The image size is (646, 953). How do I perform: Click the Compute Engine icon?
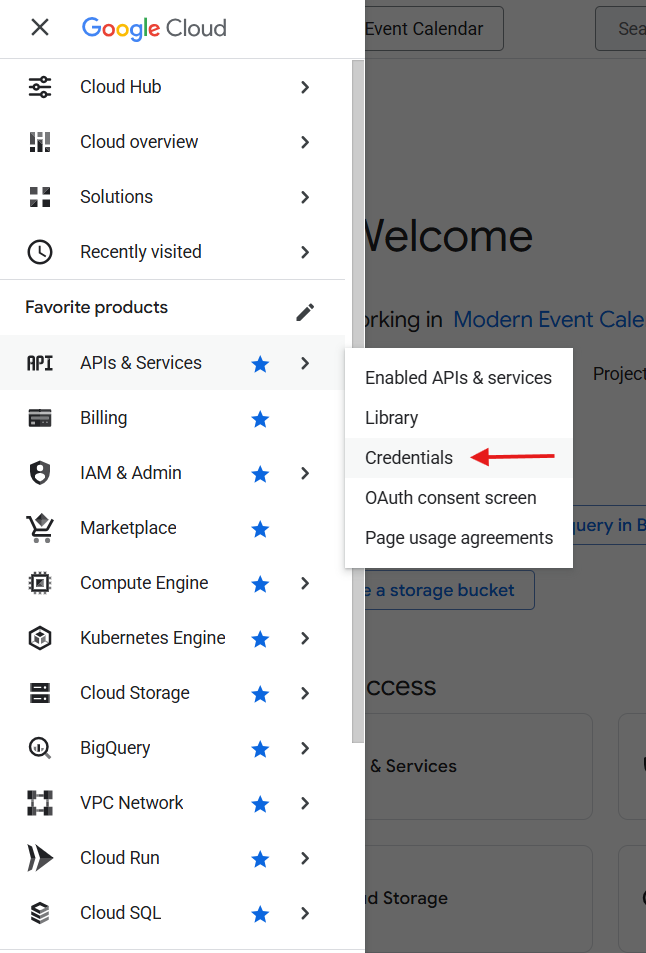point(40,582)
